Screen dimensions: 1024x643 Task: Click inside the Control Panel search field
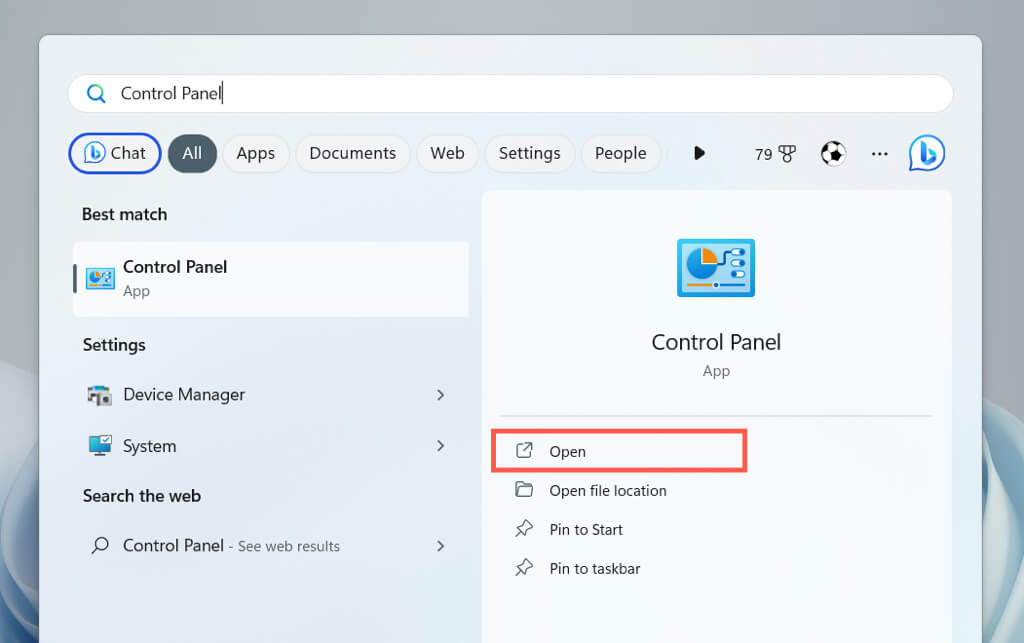click(510, 93)
